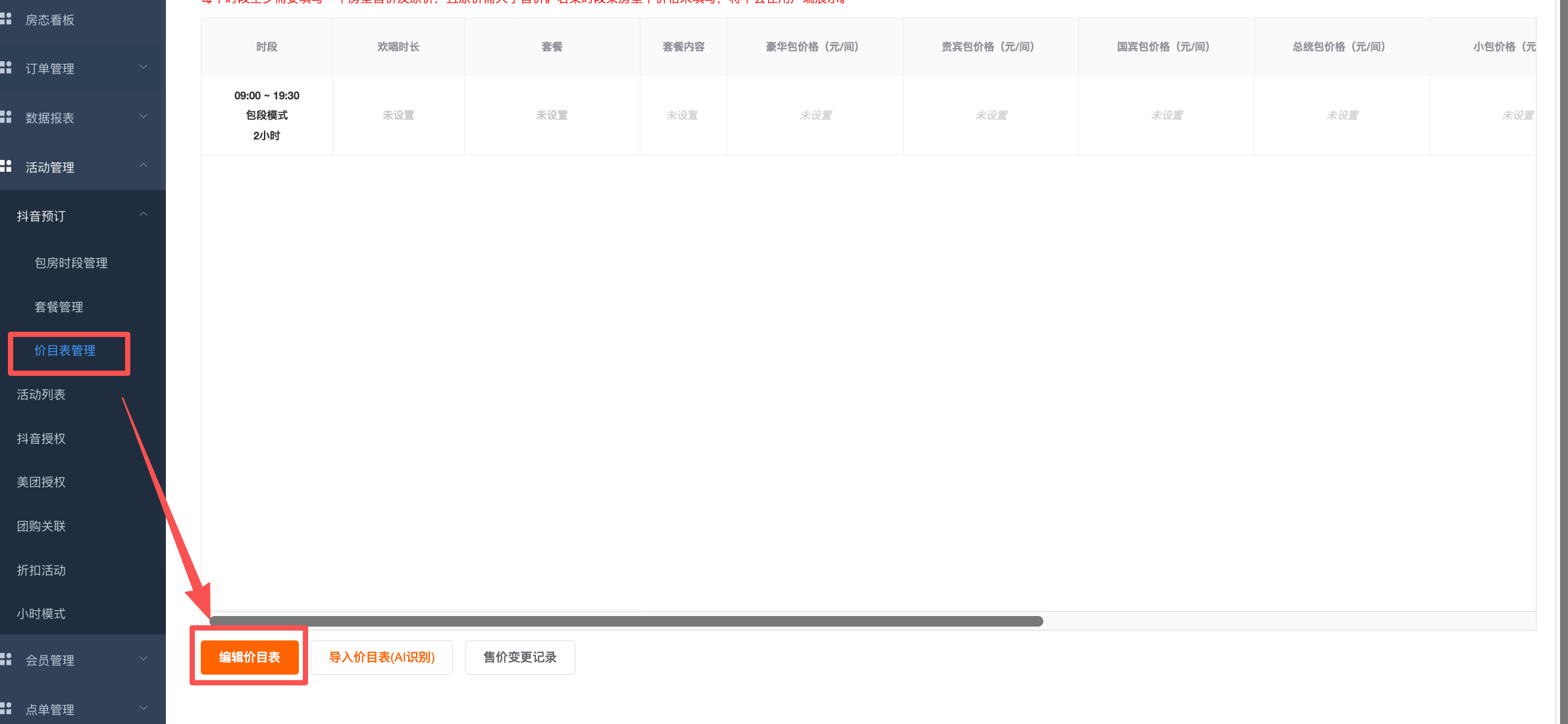
Task: Click 未设置 under 套餐 column
Action: click(552, 115)
